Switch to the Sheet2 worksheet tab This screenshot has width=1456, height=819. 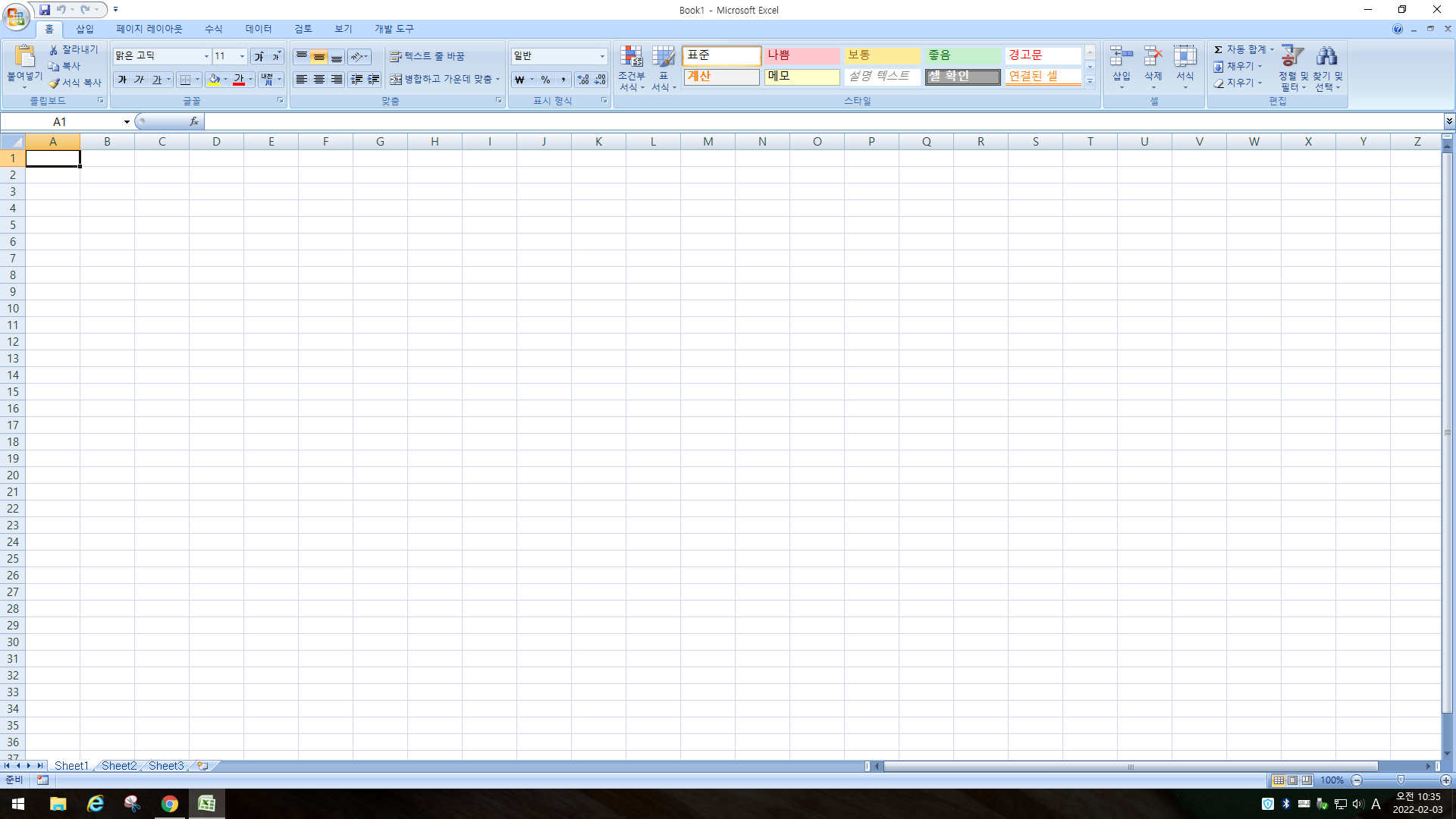pos(119,766)
